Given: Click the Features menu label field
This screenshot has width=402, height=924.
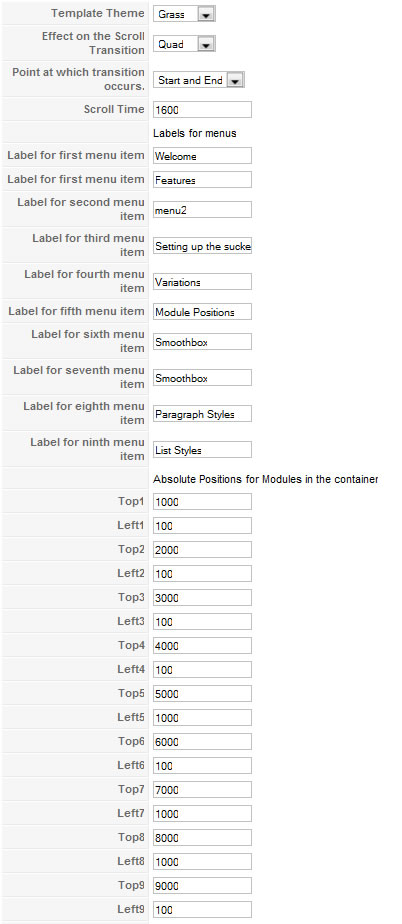Looking at the screenshot, I should click(x=202, y=180).
